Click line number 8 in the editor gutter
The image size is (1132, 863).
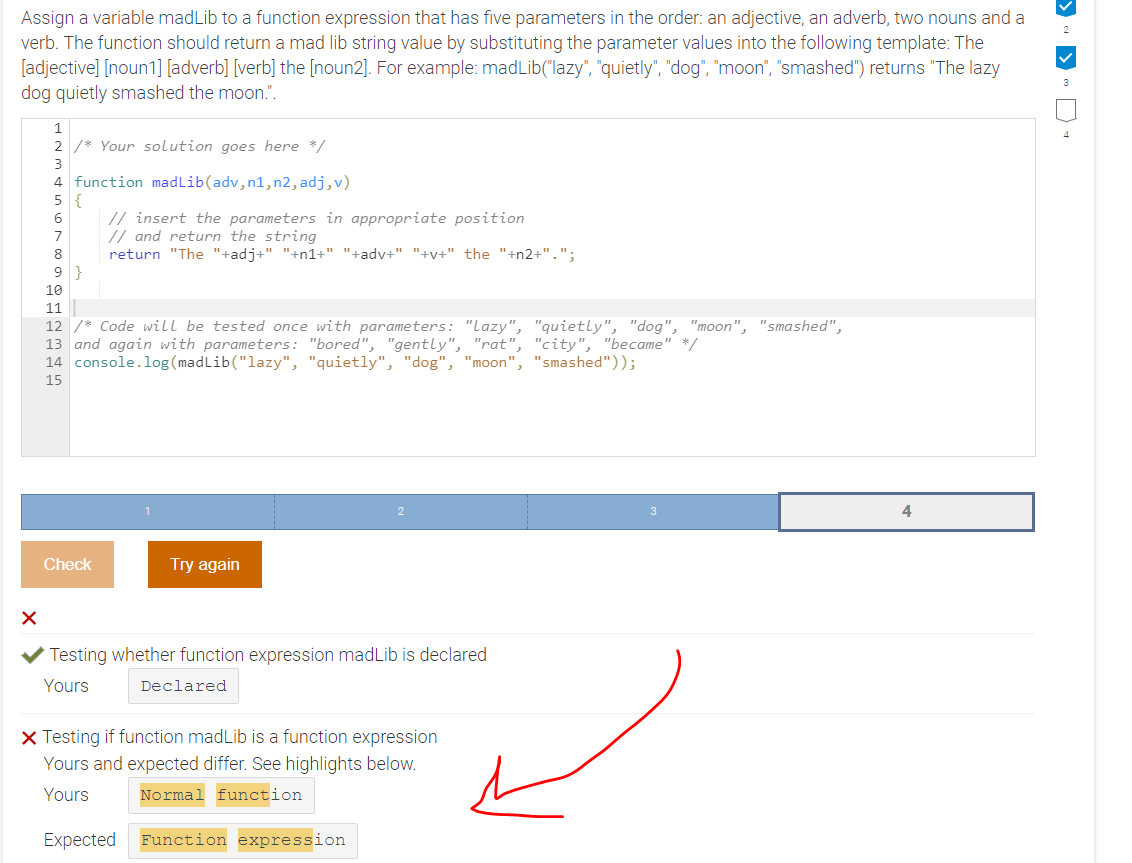57,253
